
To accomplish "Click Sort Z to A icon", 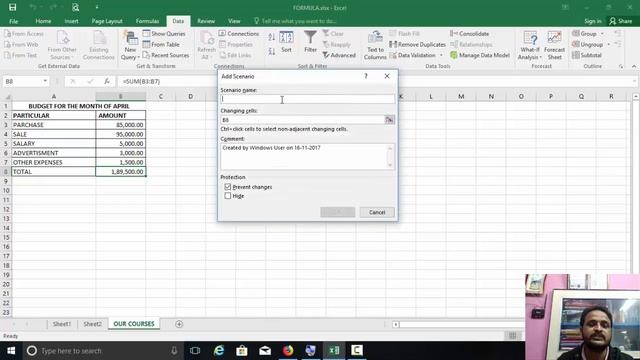I will pyautogui.click(x=272, y=51).
